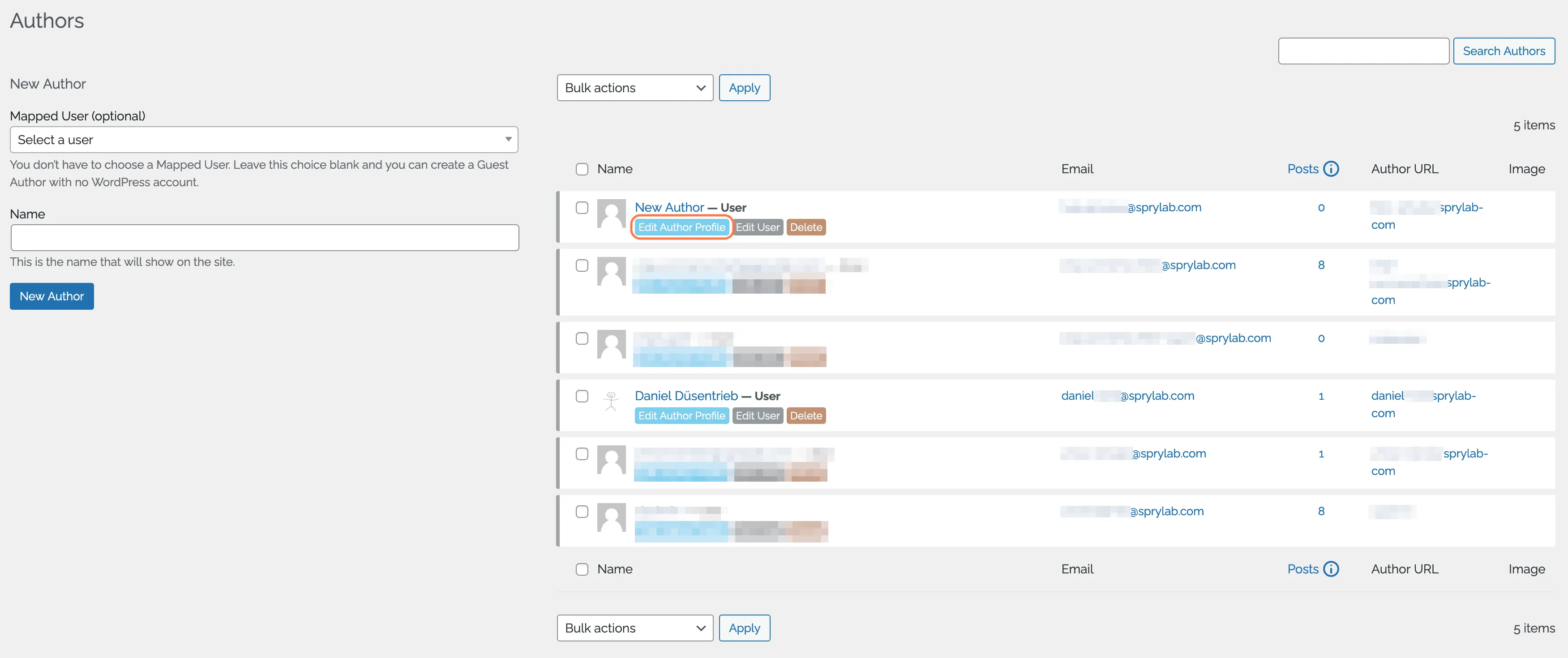This screenshot has height=658, width=1568.
Task: Focus the author search input field
Action: click(x=1363, y=51)
